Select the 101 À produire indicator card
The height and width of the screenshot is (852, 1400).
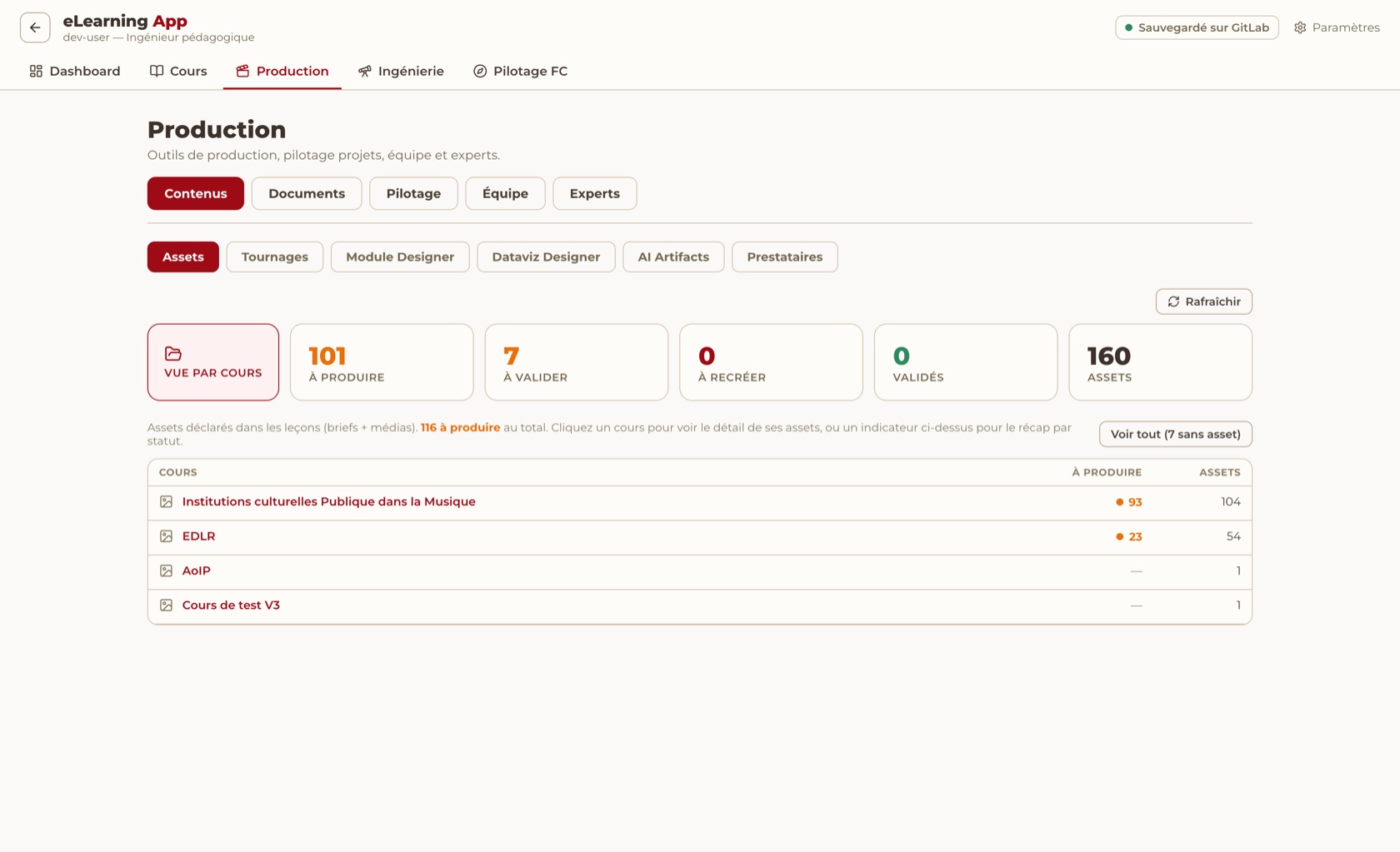pos(382,362)
